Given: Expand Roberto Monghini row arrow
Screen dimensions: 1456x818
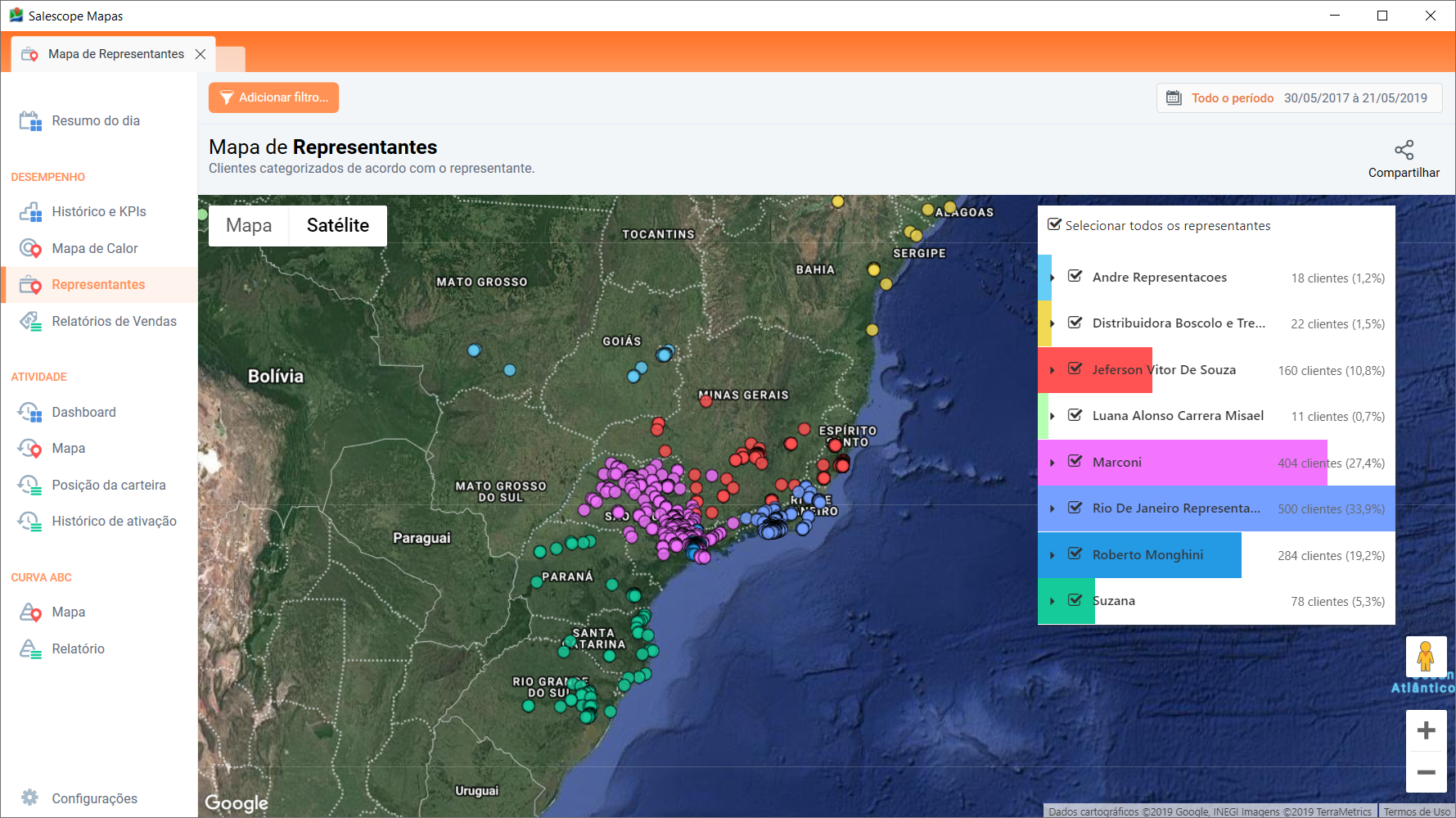Looking at the screenshot, I should pos(1053,555).
